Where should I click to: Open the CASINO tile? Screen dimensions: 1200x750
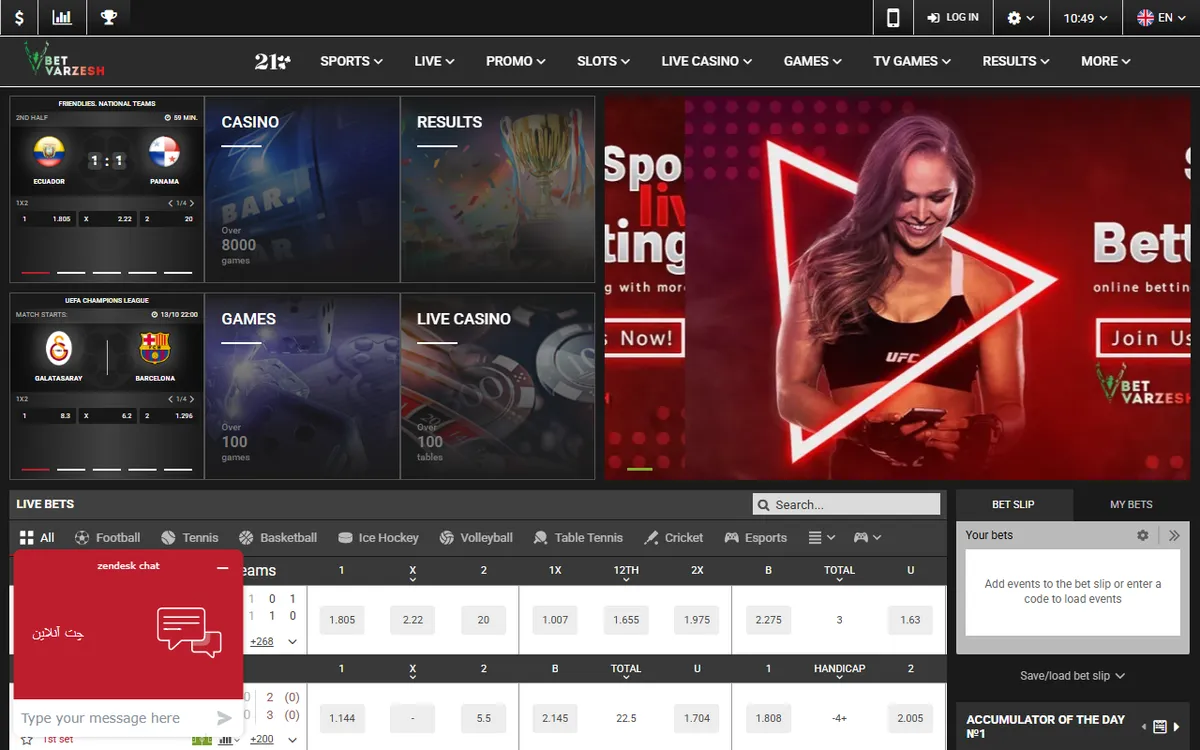click(x=302, y=189)
